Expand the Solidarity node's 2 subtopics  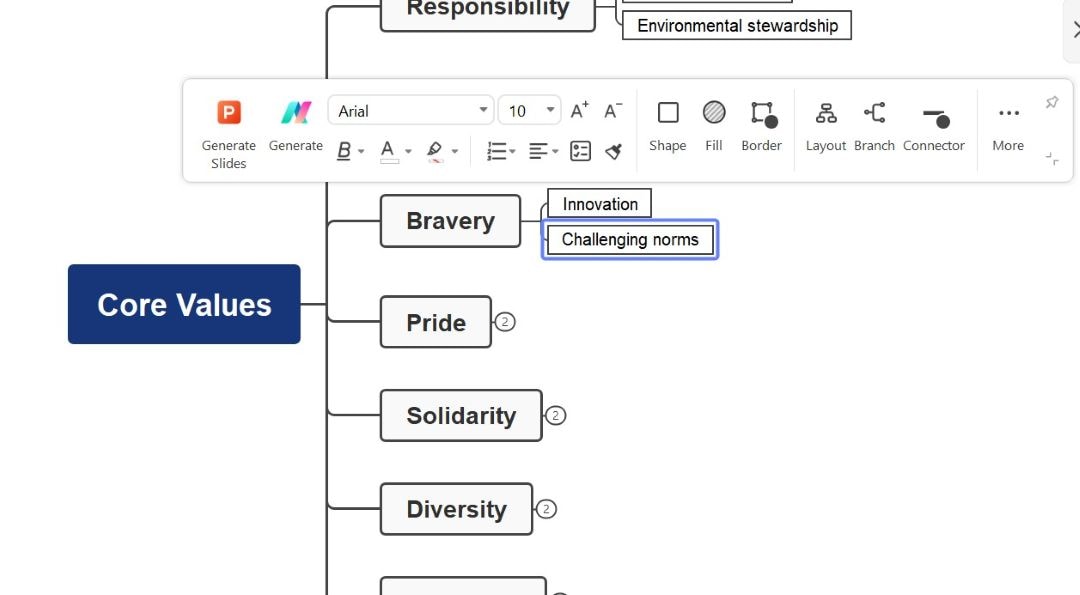(556, 415)
